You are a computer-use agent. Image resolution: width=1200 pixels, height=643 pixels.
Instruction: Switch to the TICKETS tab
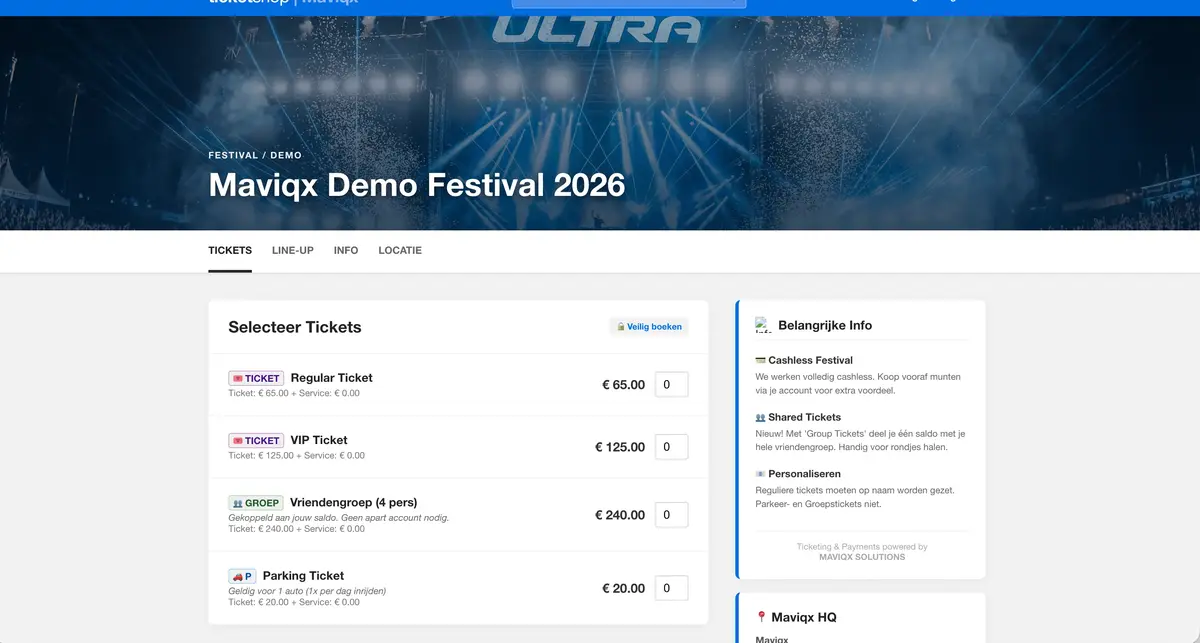click(229, 250)
